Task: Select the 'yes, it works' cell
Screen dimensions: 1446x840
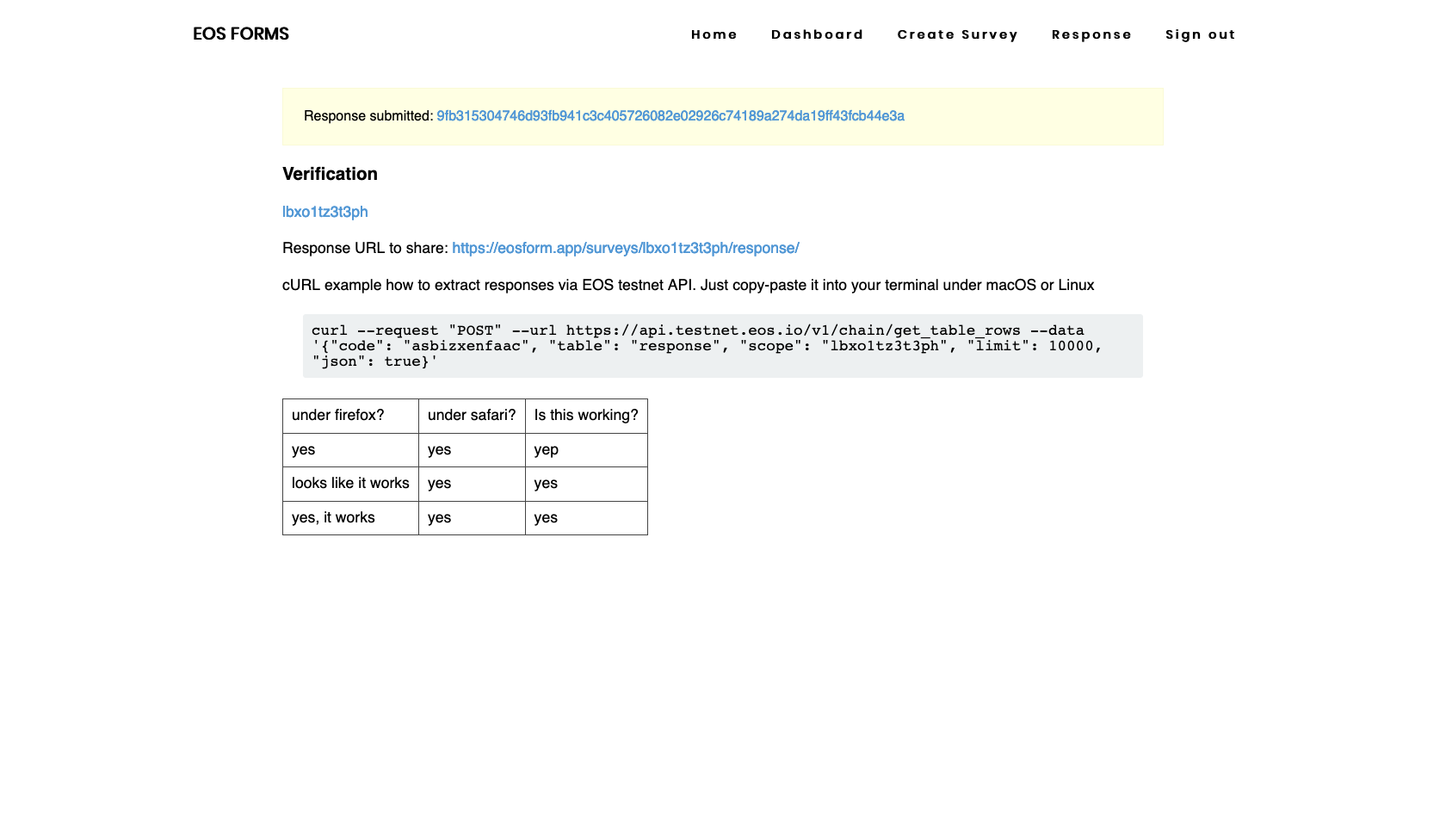Action: click(350, 518)
